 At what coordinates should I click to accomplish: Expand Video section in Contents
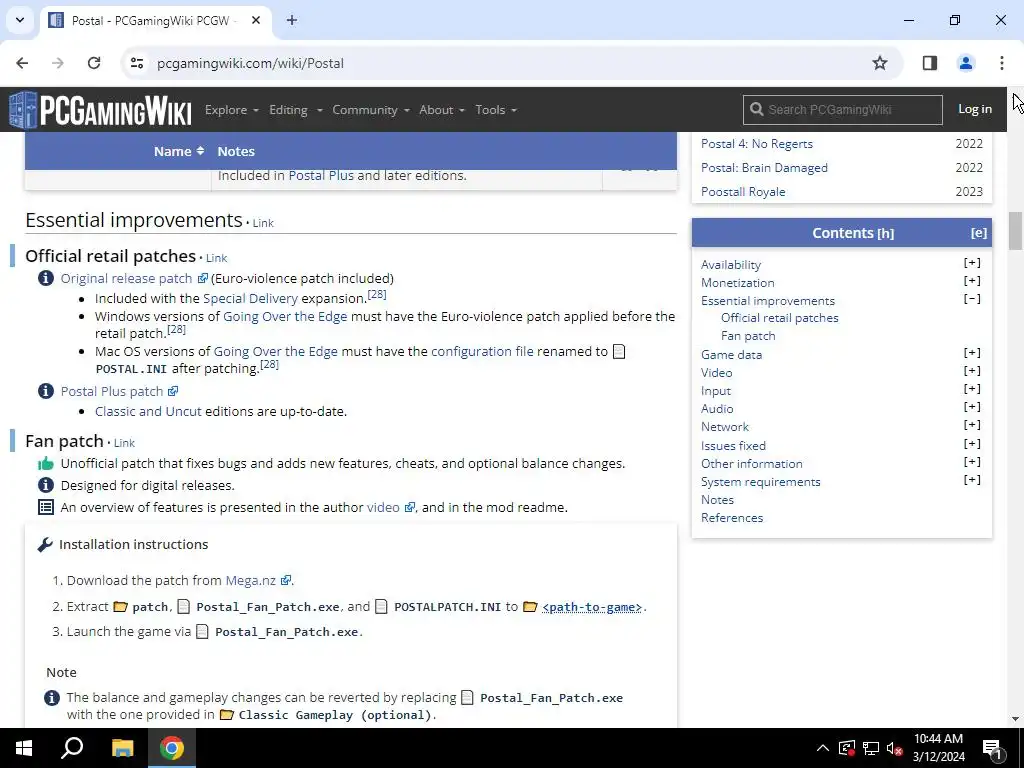pyautogui.click(x=972, y=371)
